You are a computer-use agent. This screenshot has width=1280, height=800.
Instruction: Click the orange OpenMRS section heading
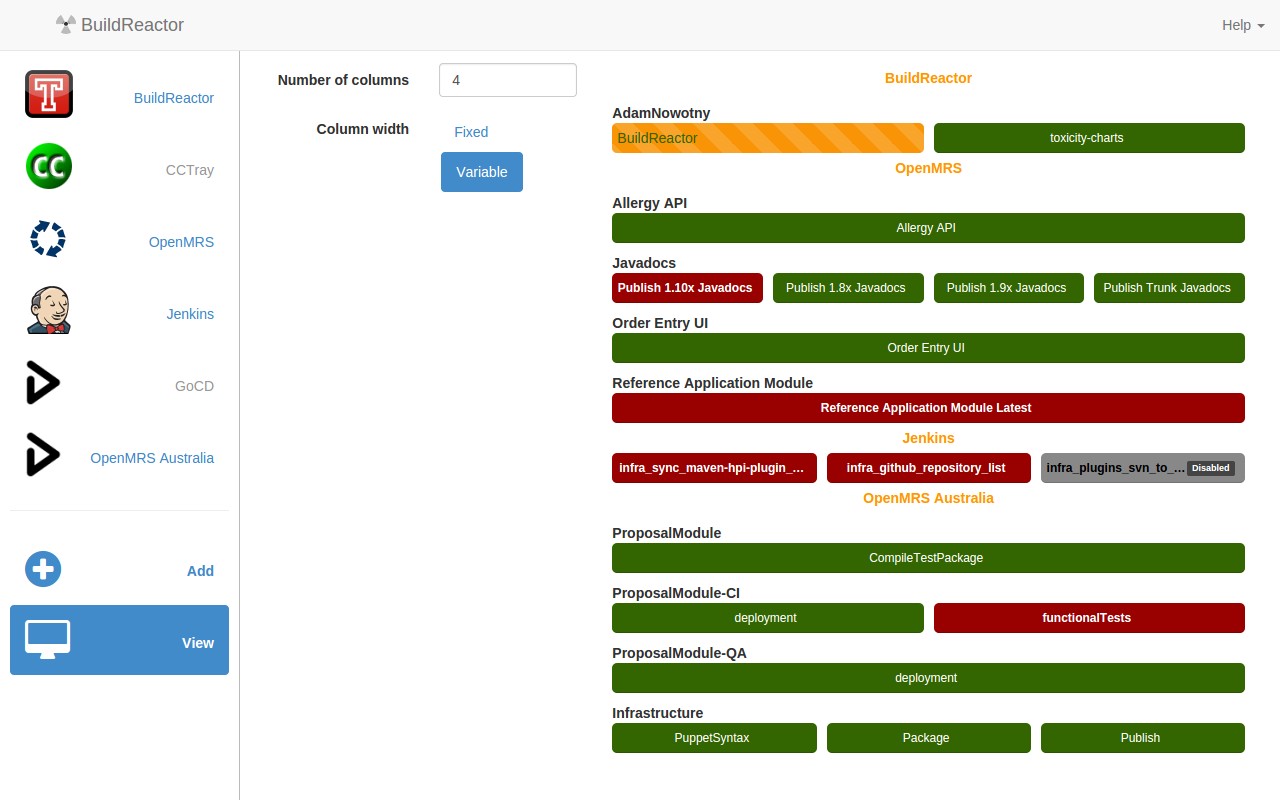click(x=928, y=168)
